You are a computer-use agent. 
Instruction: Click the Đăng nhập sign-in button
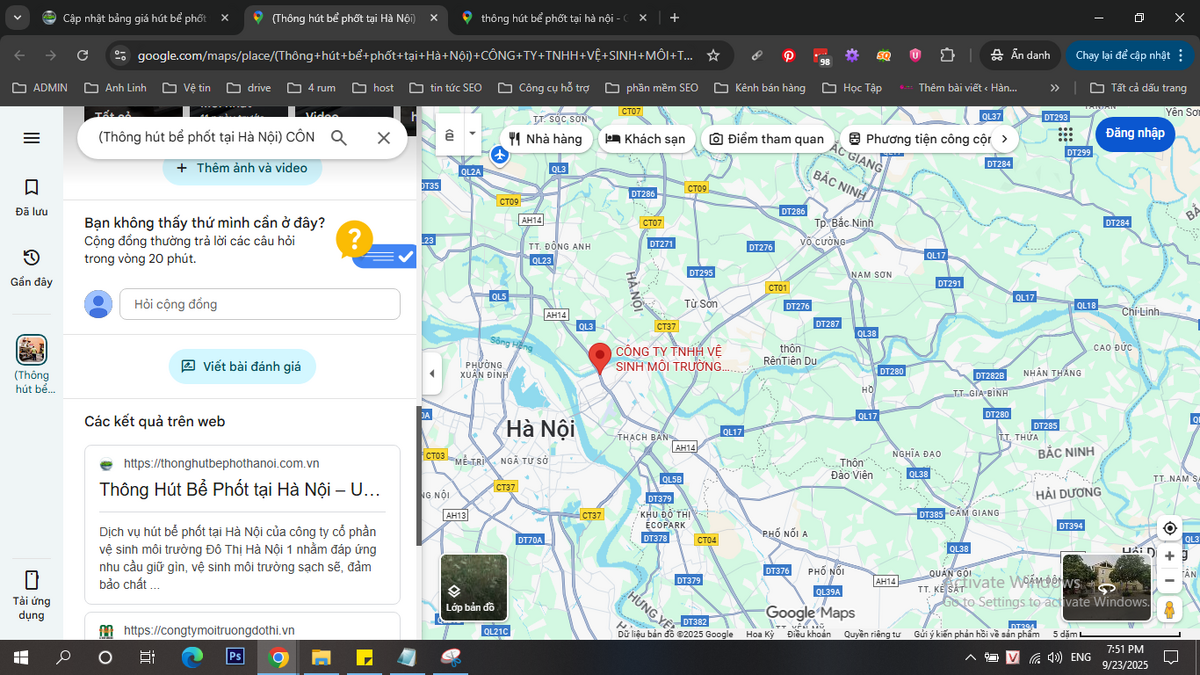(x=1134, y=133)
